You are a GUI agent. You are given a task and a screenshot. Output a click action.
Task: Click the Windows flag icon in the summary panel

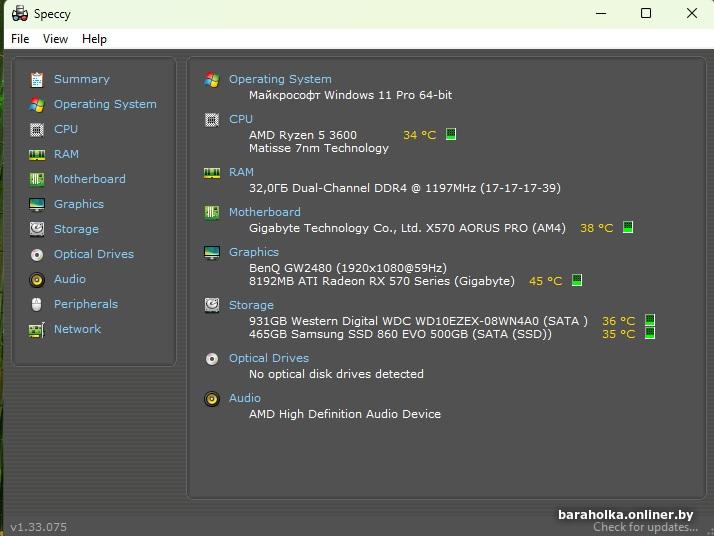point(212,79)
